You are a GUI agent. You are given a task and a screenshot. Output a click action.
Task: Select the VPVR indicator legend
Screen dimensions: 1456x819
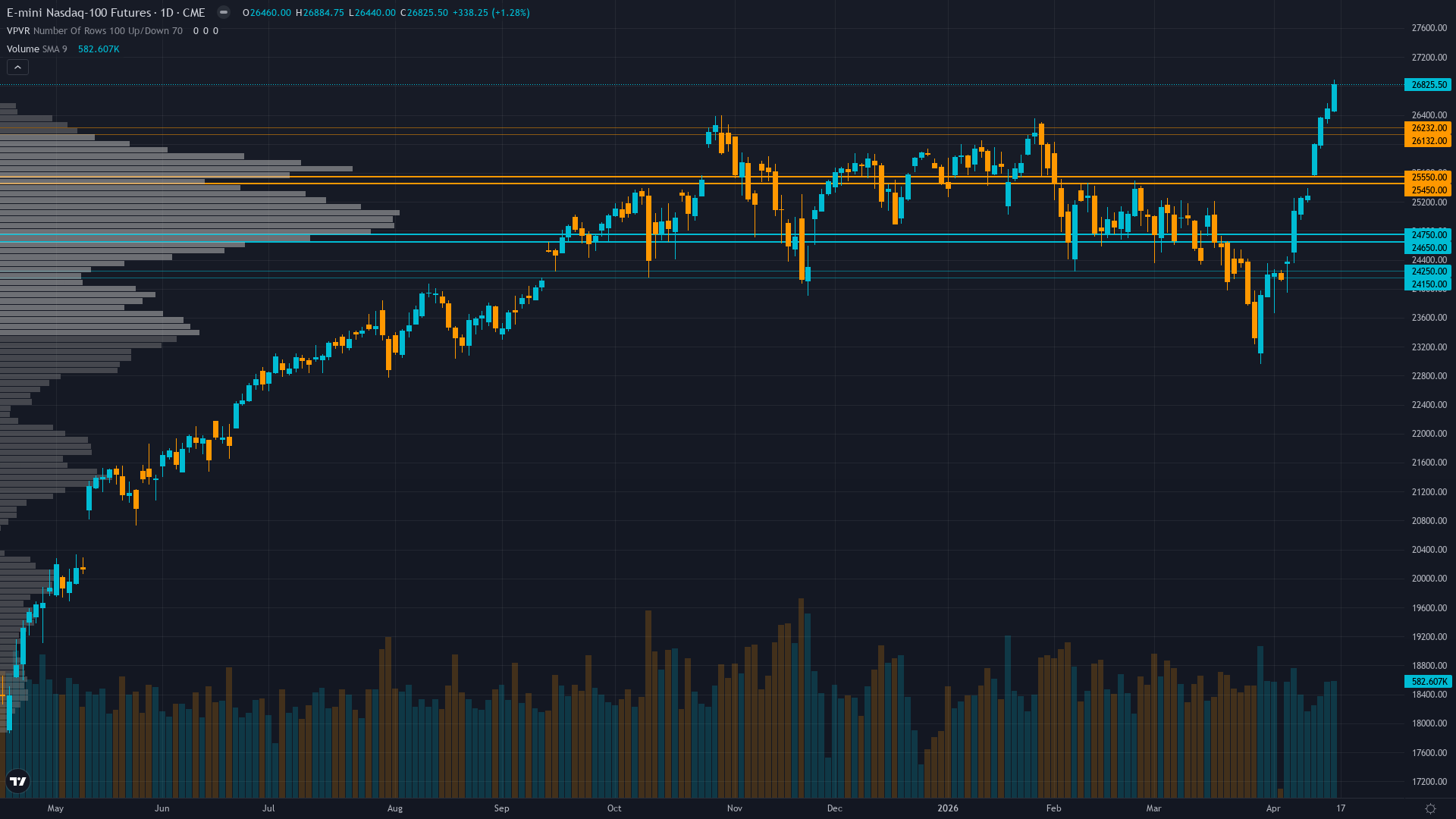tap(95, 31)
